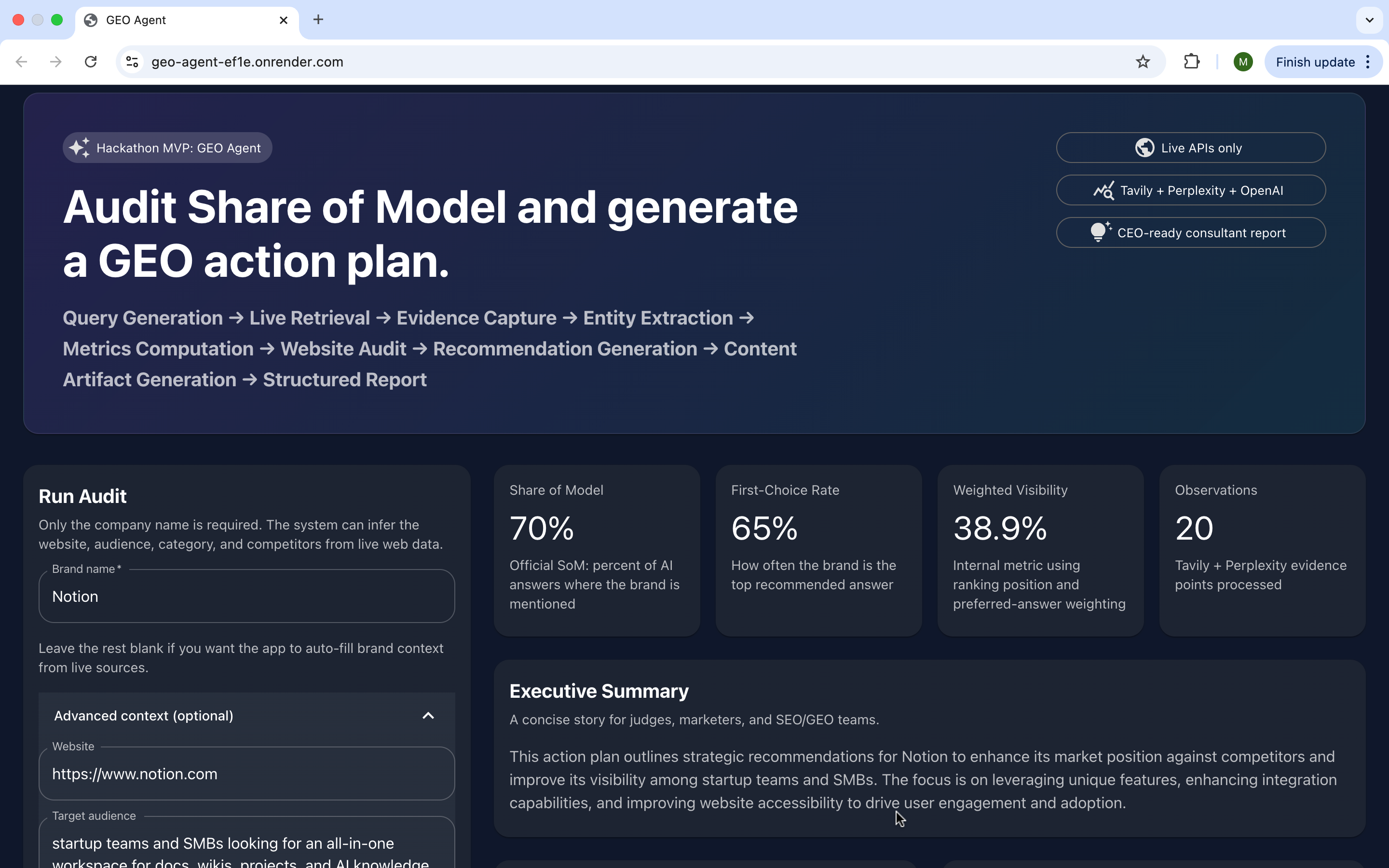Click the globe icon on Live APIs only

tap(1144, 148)
